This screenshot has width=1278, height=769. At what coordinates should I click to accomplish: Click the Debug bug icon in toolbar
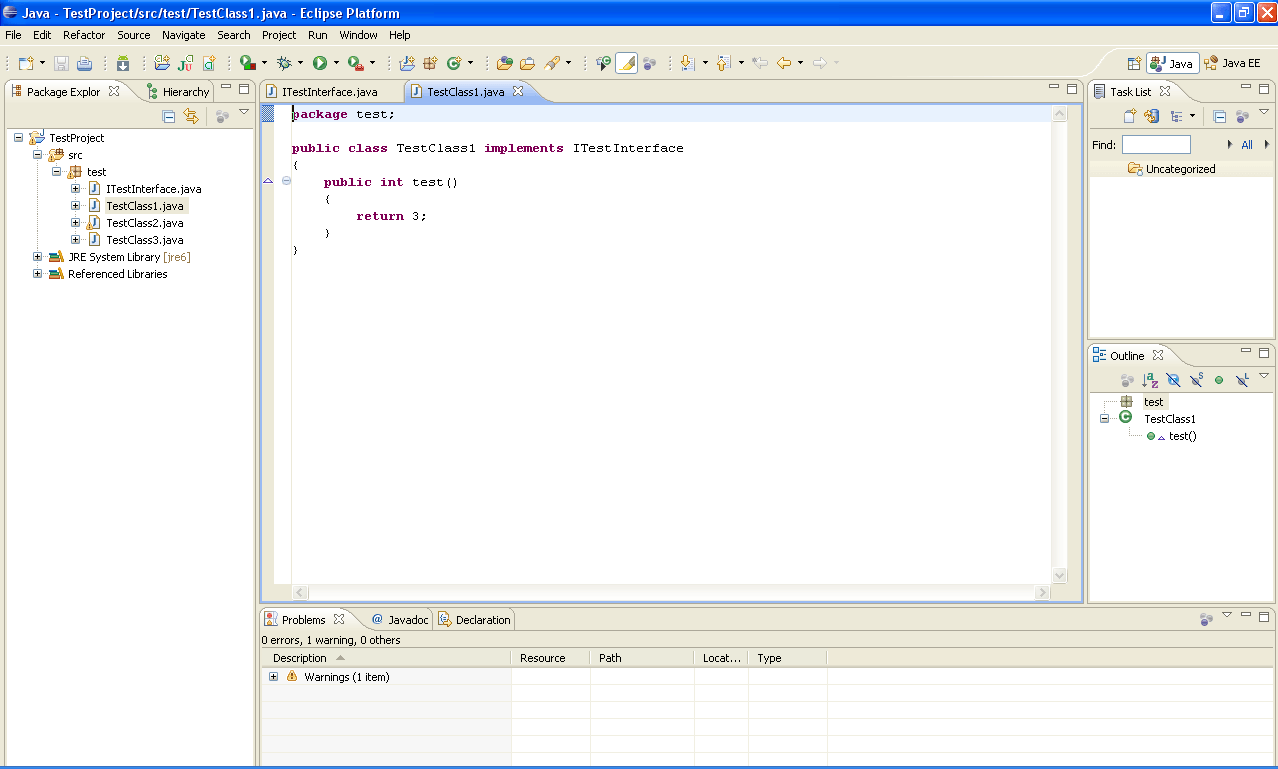click(284, 63)
